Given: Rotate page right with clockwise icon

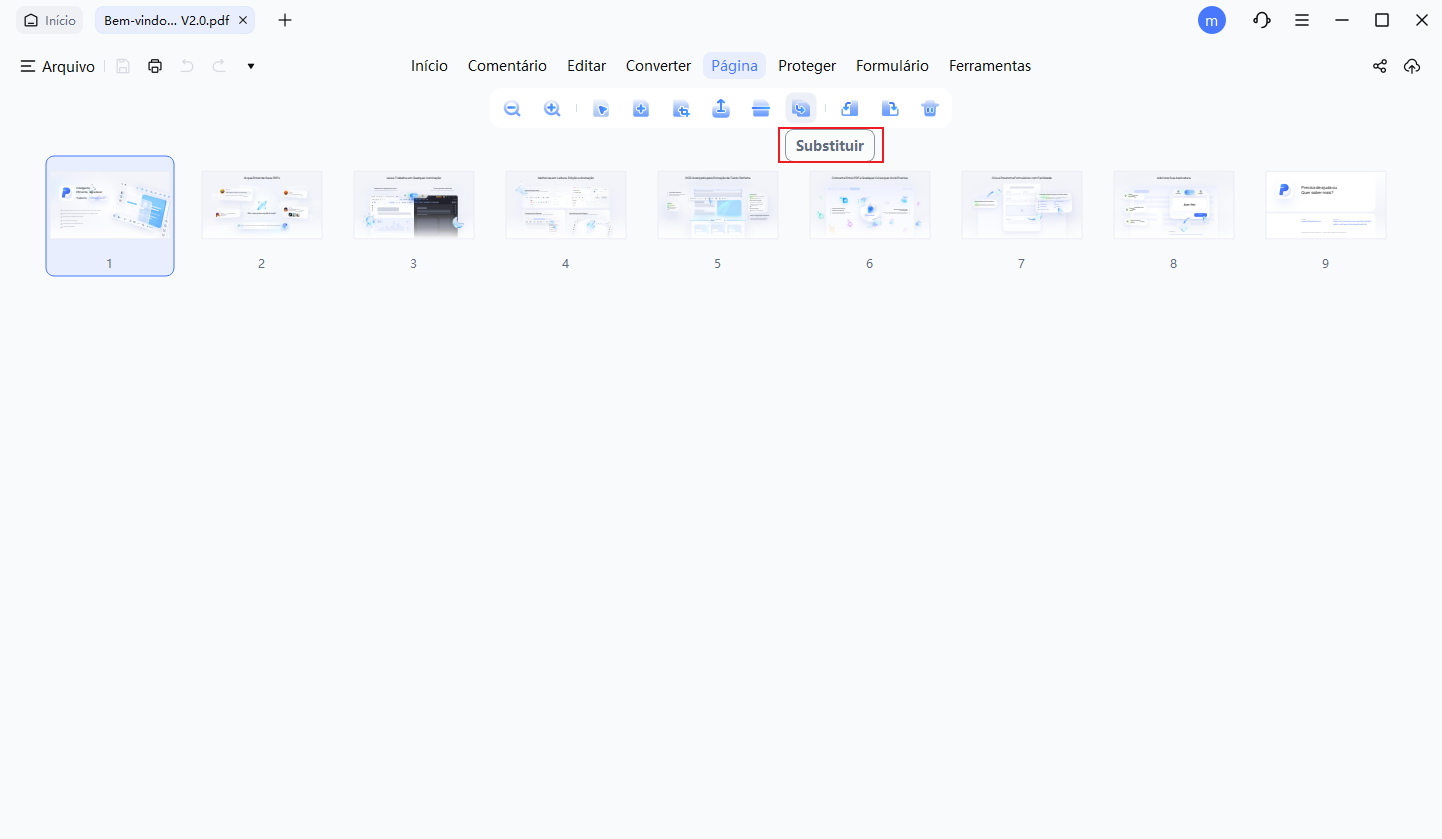Looking at the screenshot, I should click(889, 109).
